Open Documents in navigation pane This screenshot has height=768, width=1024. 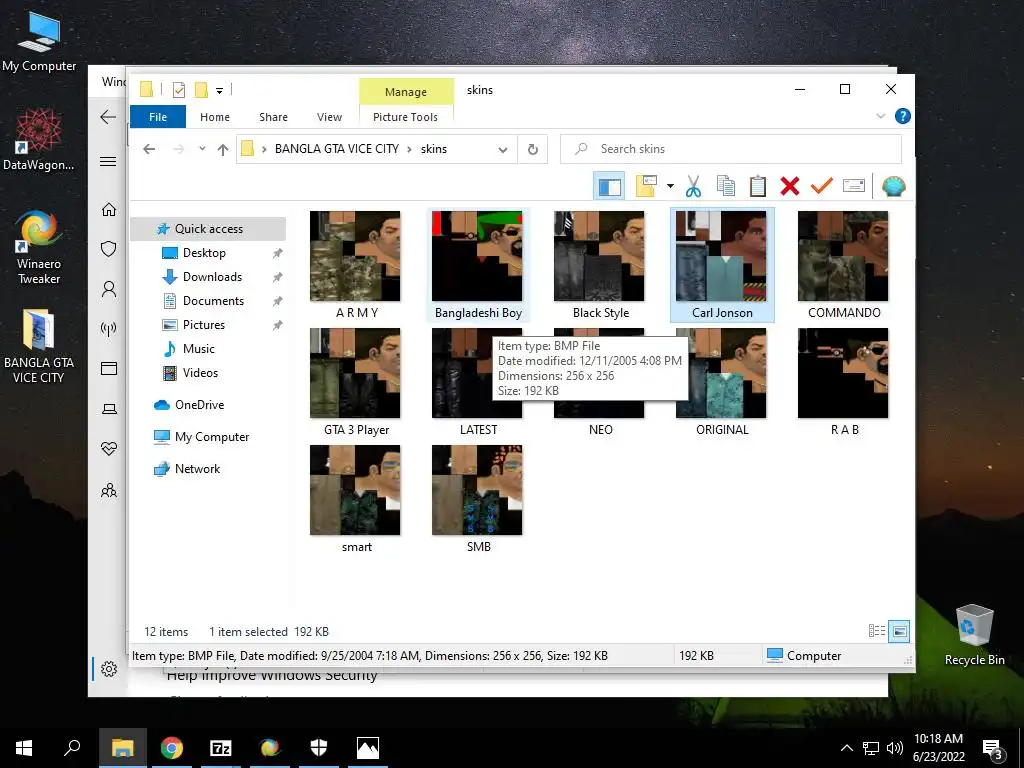point(213,301)
